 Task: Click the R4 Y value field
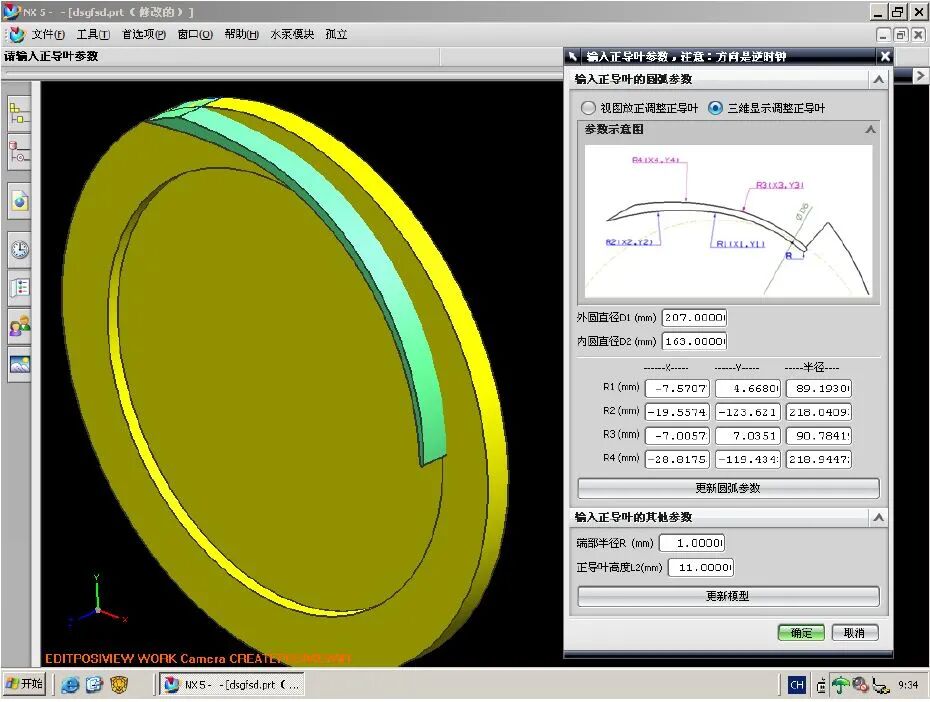(748, 460)
